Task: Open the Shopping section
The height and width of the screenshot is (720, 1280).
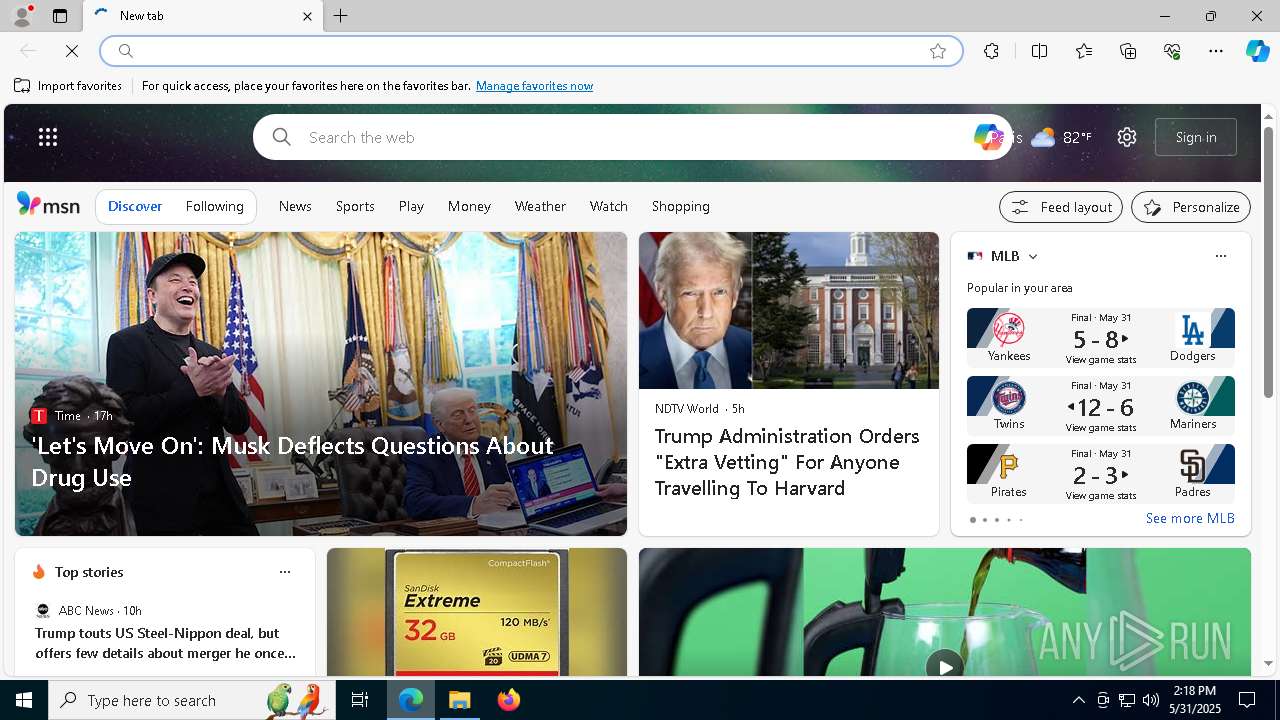Action: click(x=680, y=206)
